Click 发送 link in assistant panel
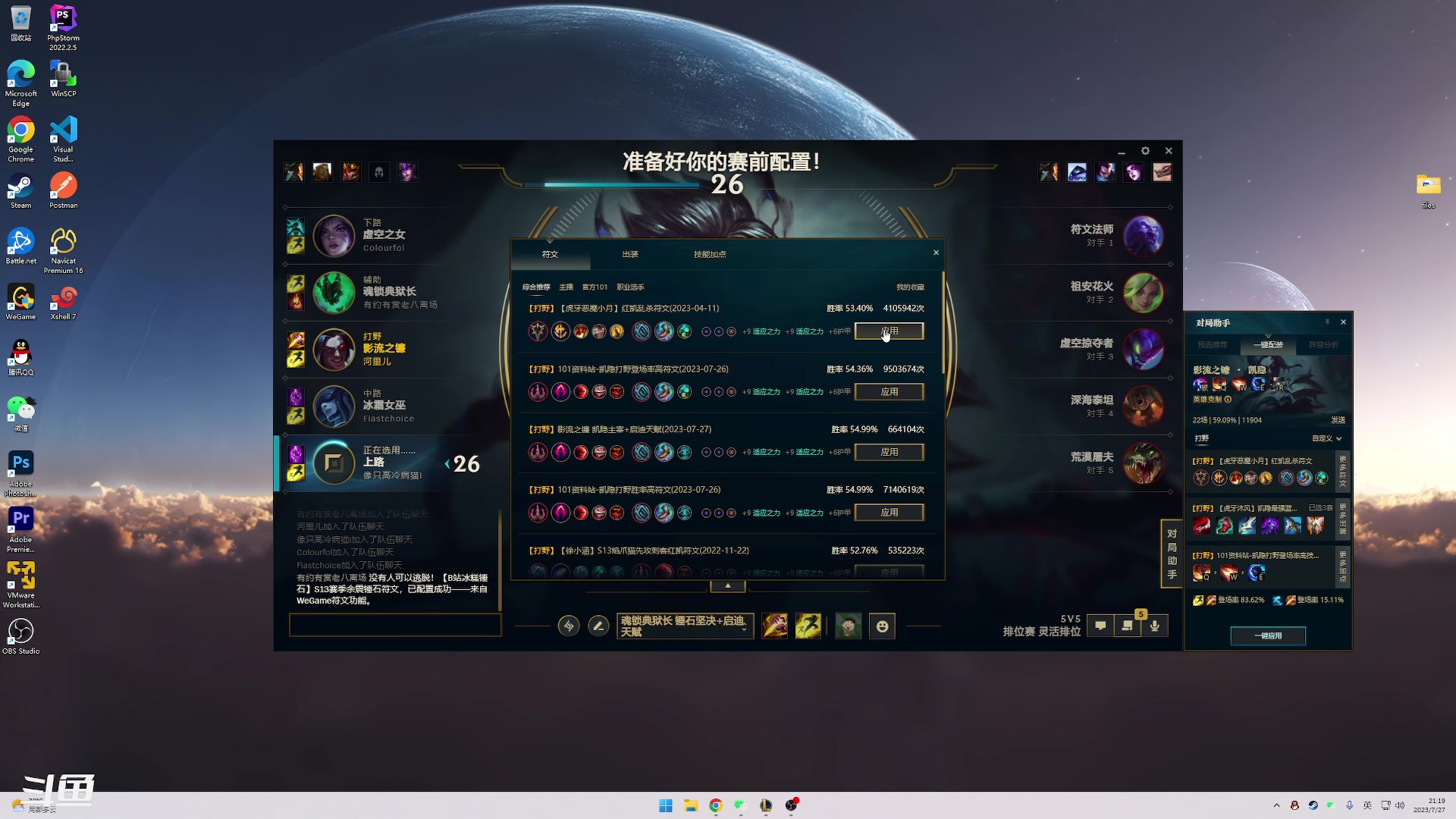 [x=1338, y=420]
